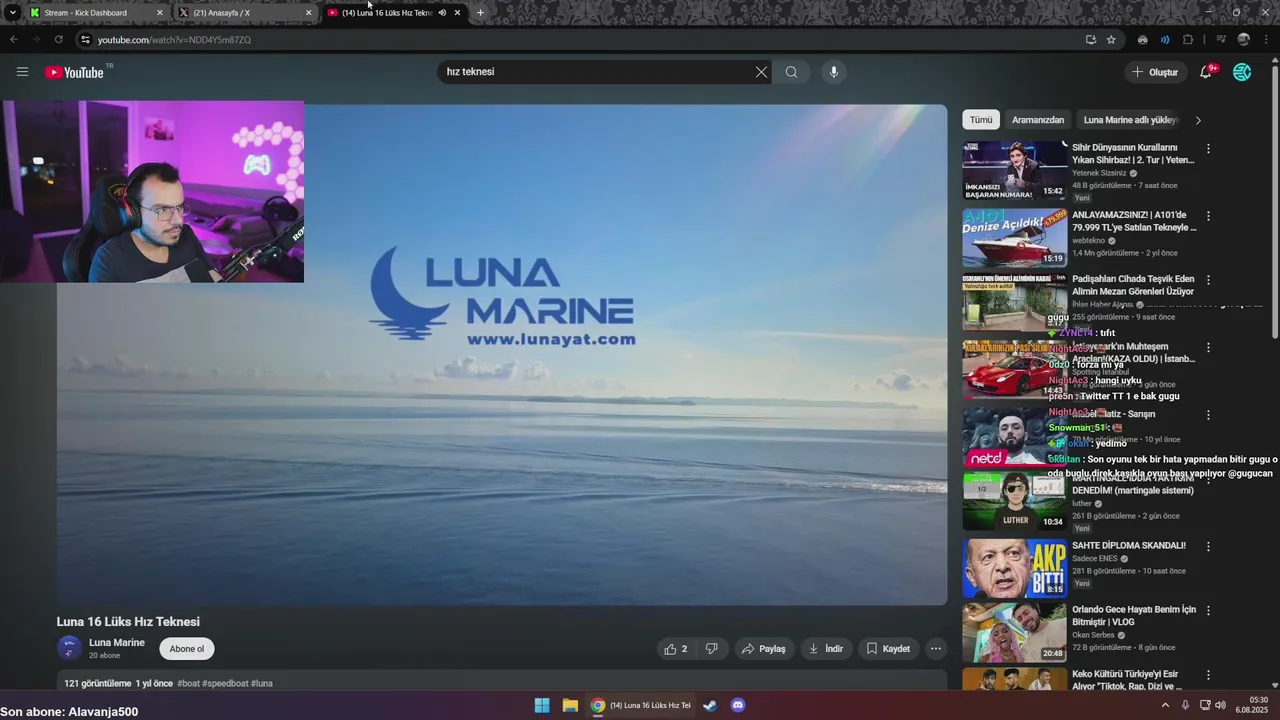
Task: Open options menu for ANLAYAMAZSINIZ video
Action: (1208, 216)
